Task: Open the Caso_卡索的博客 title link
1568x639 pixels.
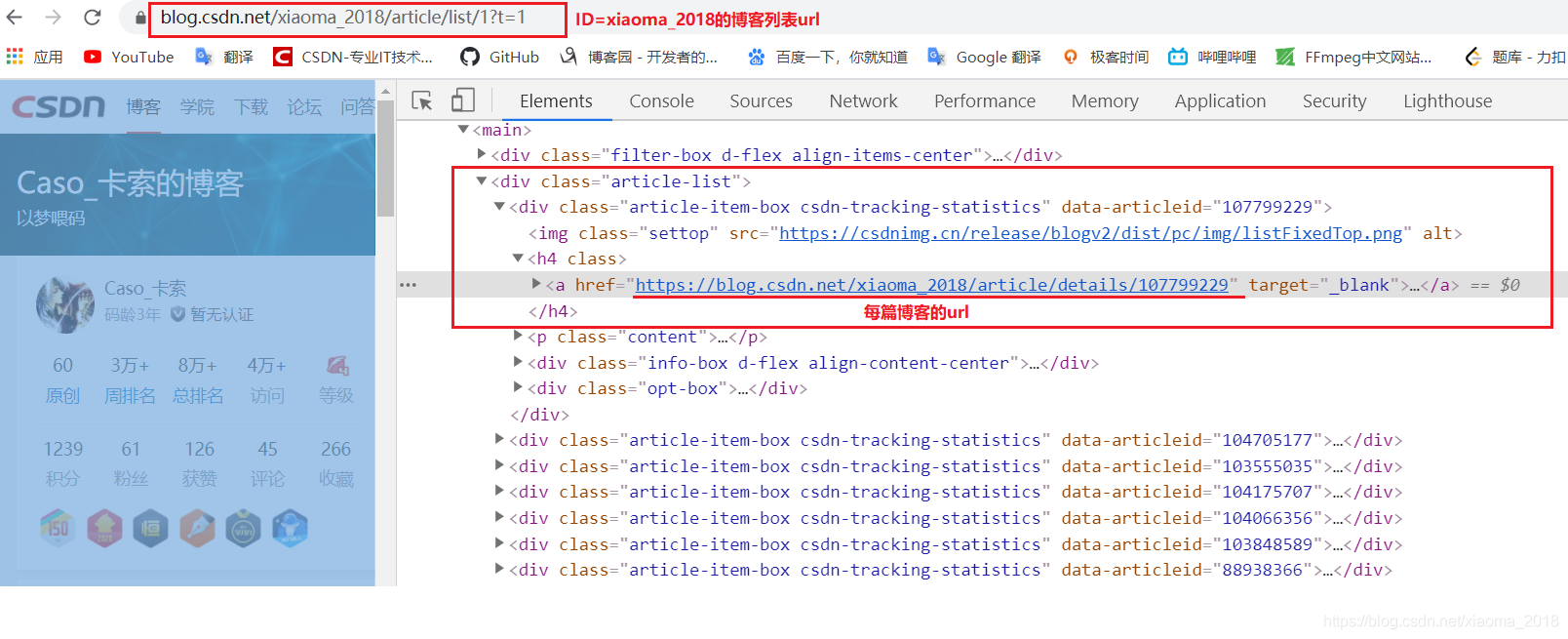Action: 130,183
